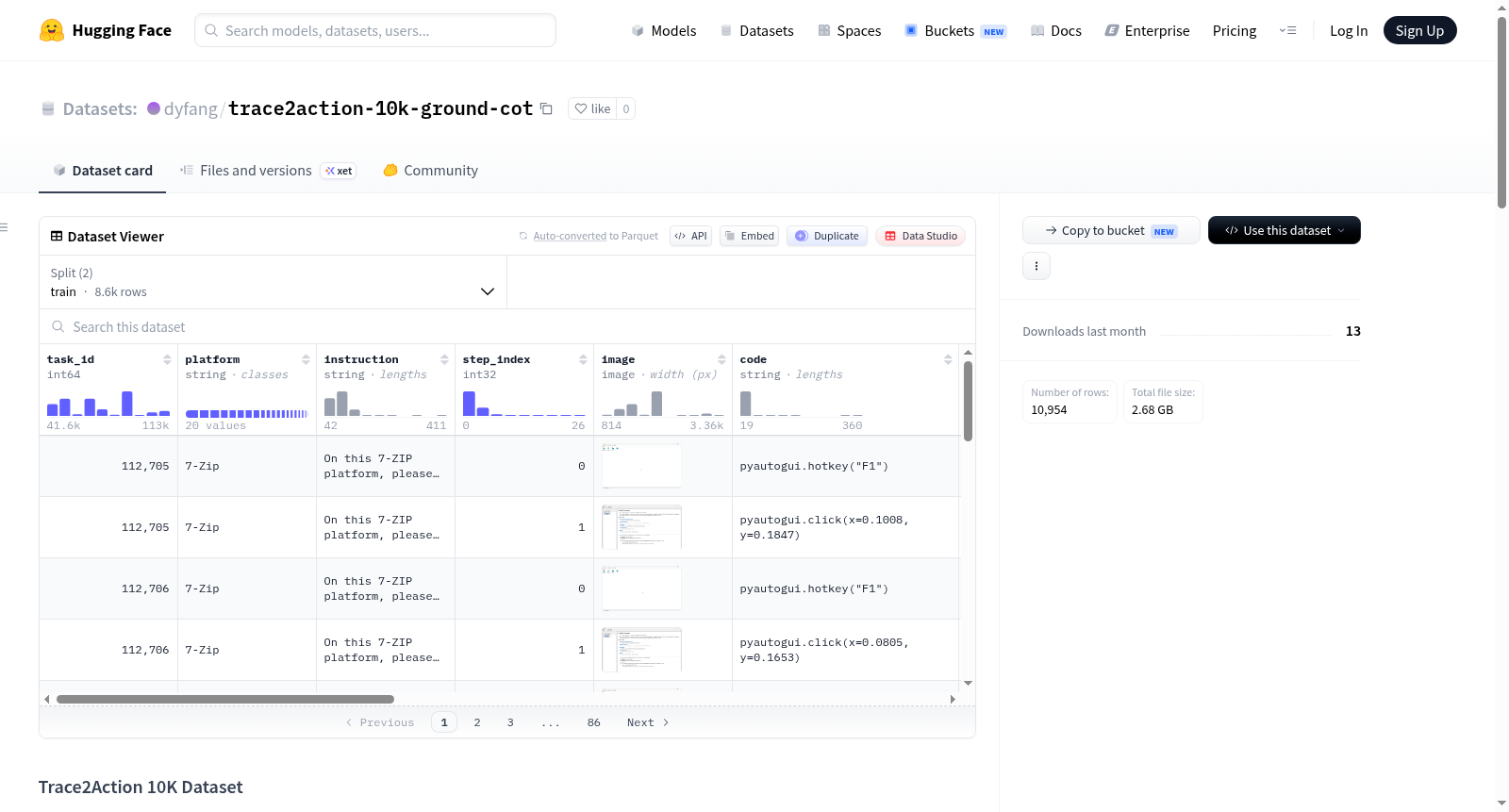This screenshot has width=1509, height=812.
Task: Open Data Studio
Action: pyautogui.click(x=920, y=236)
